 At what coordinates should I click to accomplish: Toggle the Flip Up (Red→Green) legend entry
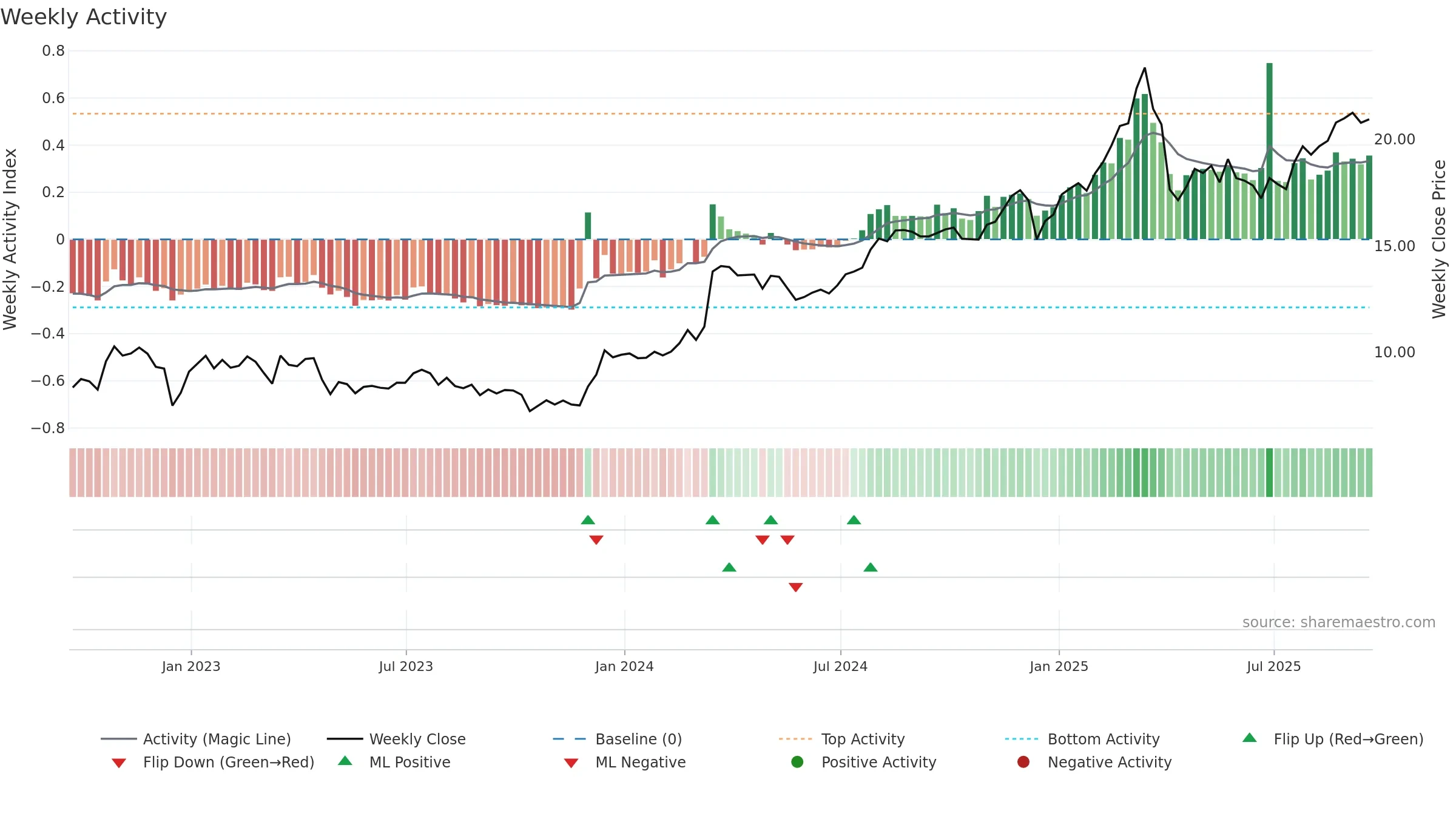[x=1332, y=739]
